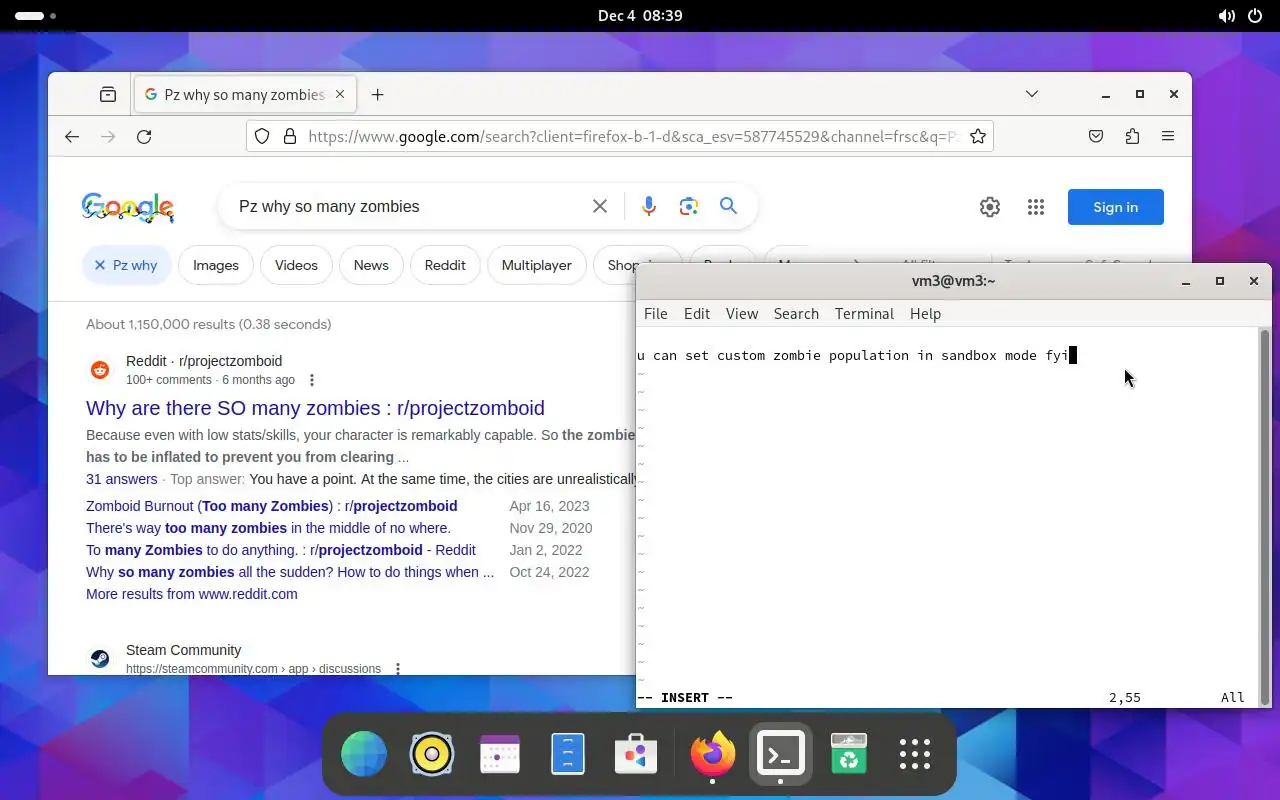Open the terminal View menu
This screenshot has height=800, width=1280.
point(742,314)
